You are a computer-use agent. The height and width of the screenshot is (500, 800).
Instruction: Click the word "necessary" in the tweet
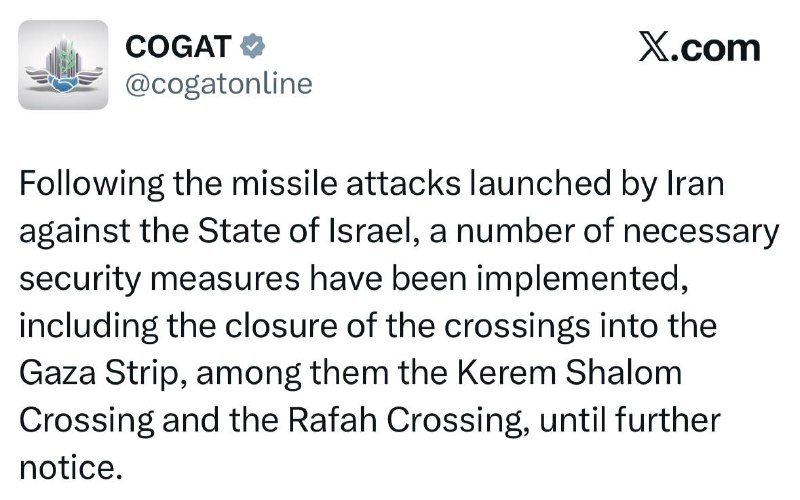click(701, 231)
